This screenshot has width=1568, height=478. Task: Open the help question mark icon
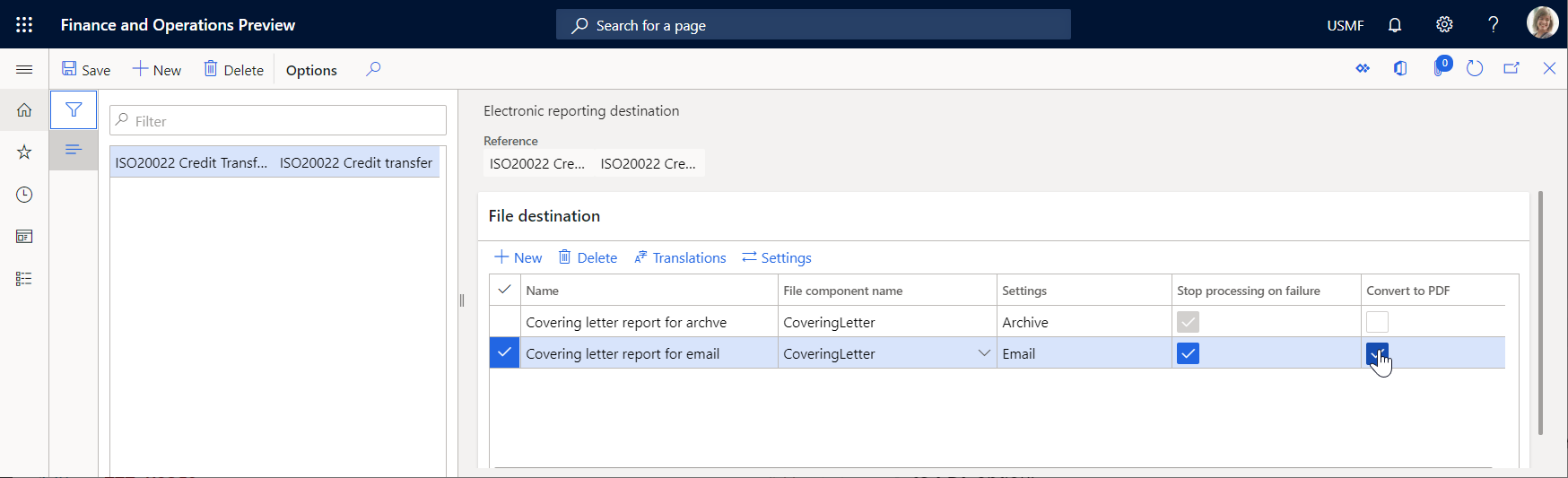[1494, 25]
